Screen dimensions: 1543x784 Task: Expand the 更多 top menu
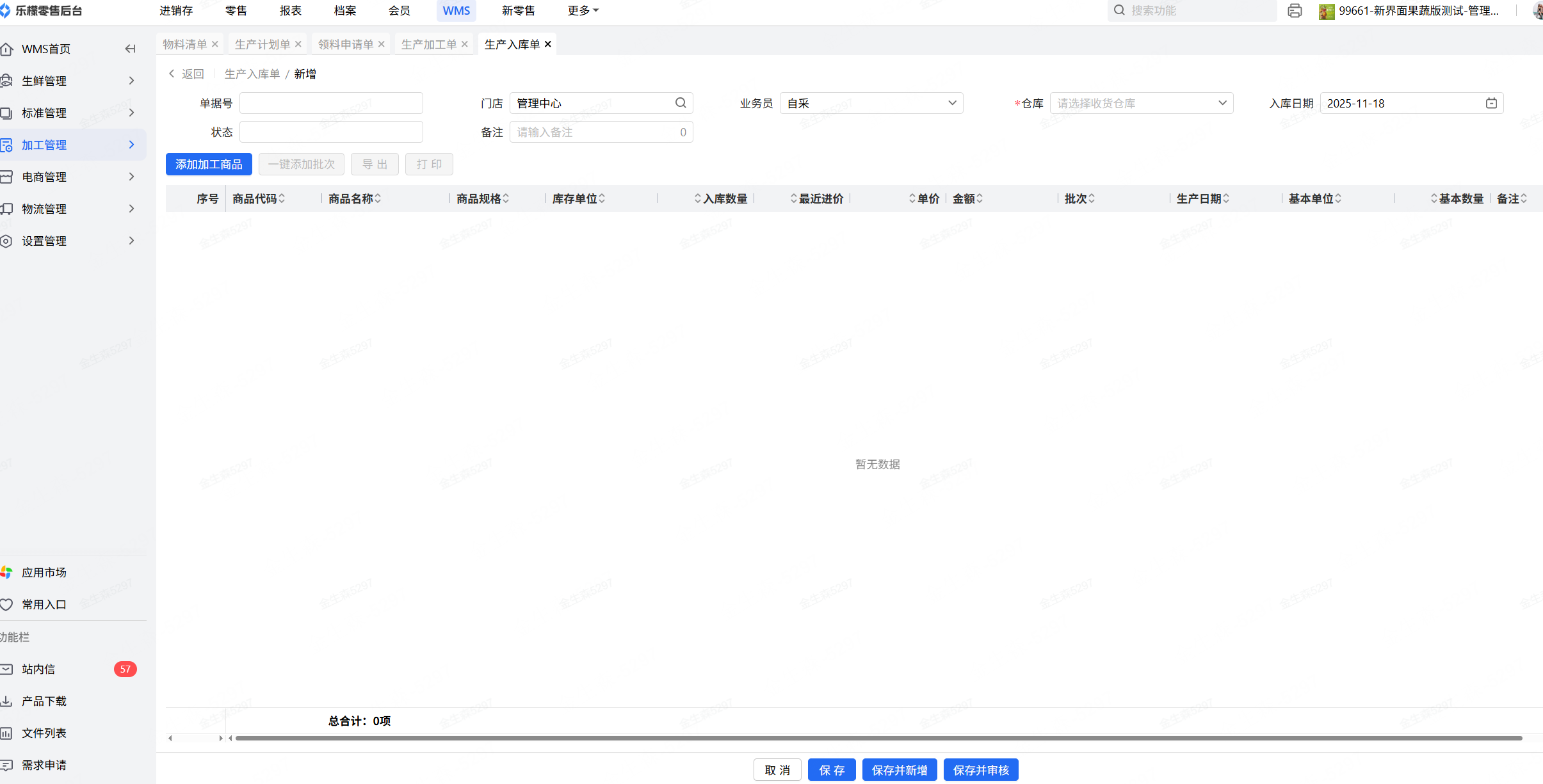(583, 11)
